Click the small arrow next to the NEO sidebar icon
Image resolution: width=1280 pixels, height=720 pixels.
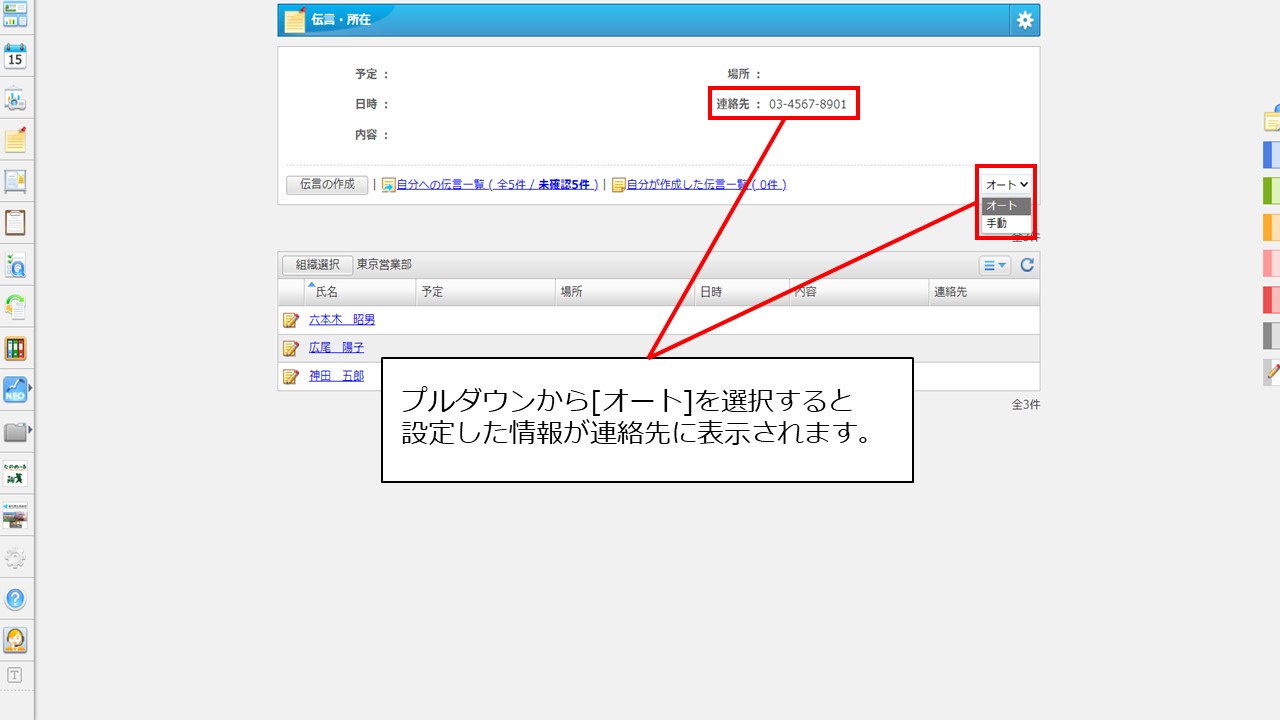pyautogui.click(x=31, y=389)
